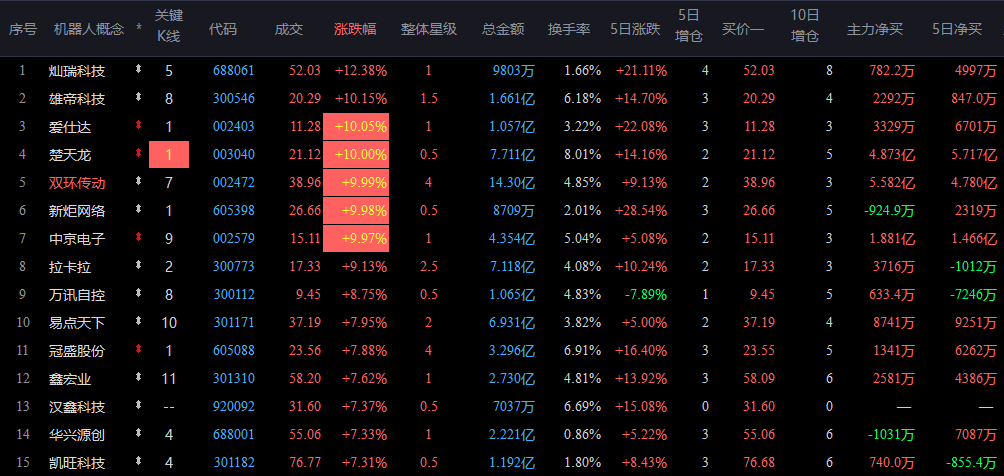Click the red marker icon beside 冠盛股份
This screenshot has height=476, width=1004.
pos(138,350)
